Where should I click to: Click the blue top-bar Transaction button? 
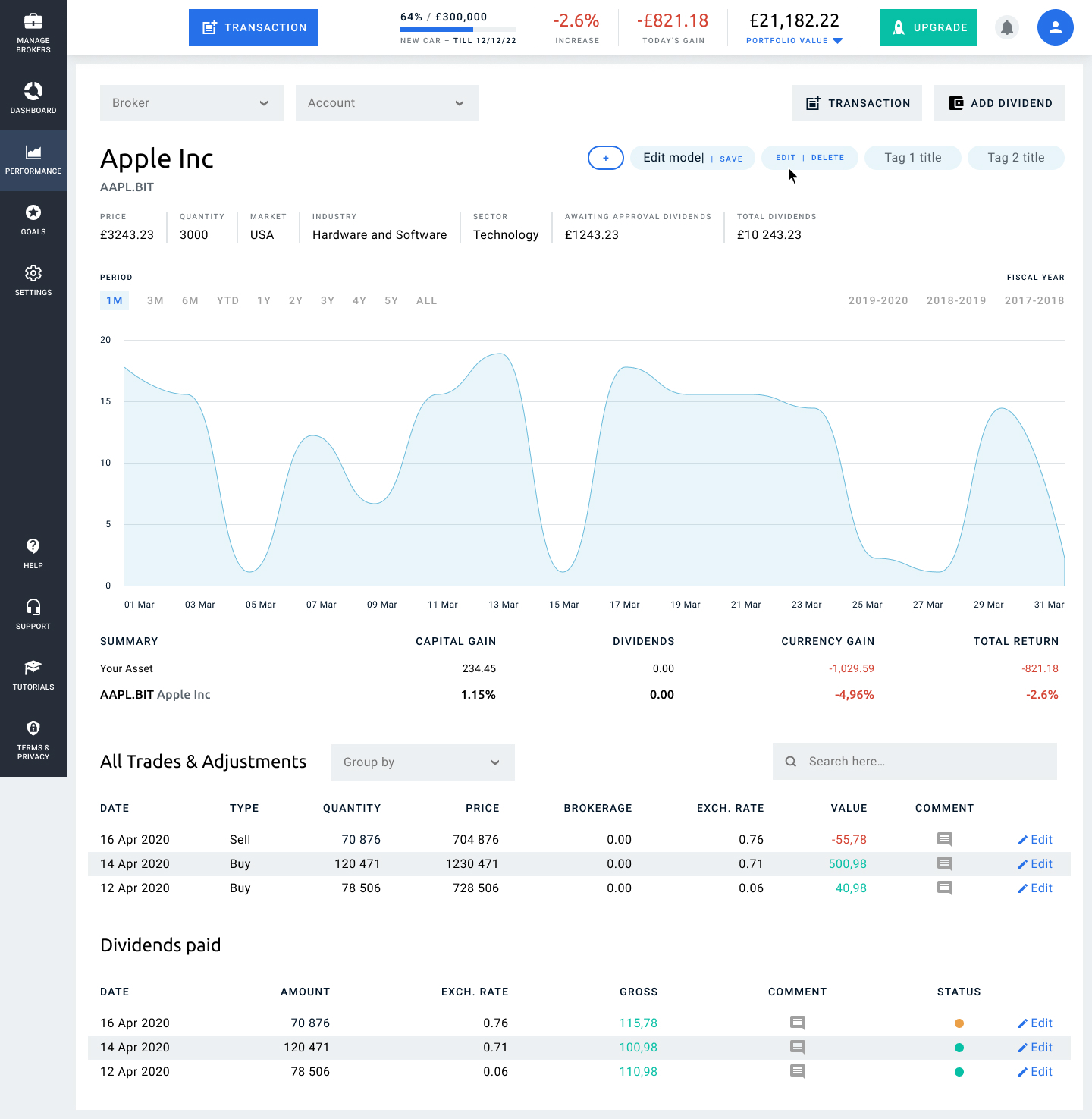click(x=253, y=27)
